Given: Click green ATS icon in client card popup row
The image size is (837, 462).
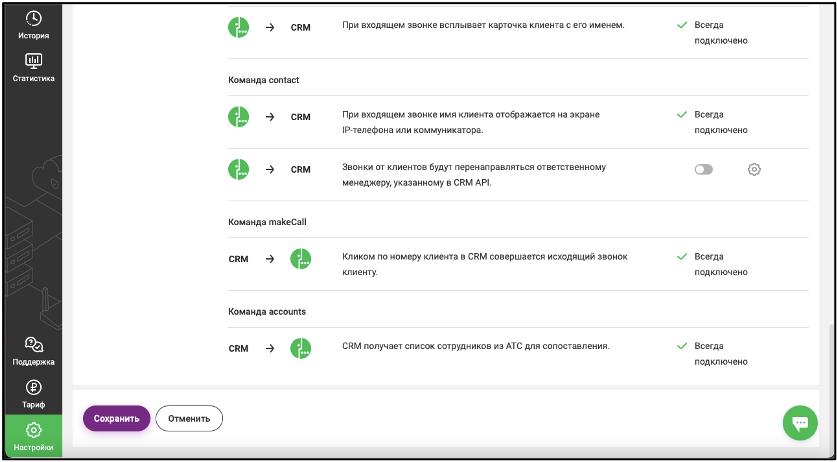Looking at the screenshot, I should click(239, 27).
